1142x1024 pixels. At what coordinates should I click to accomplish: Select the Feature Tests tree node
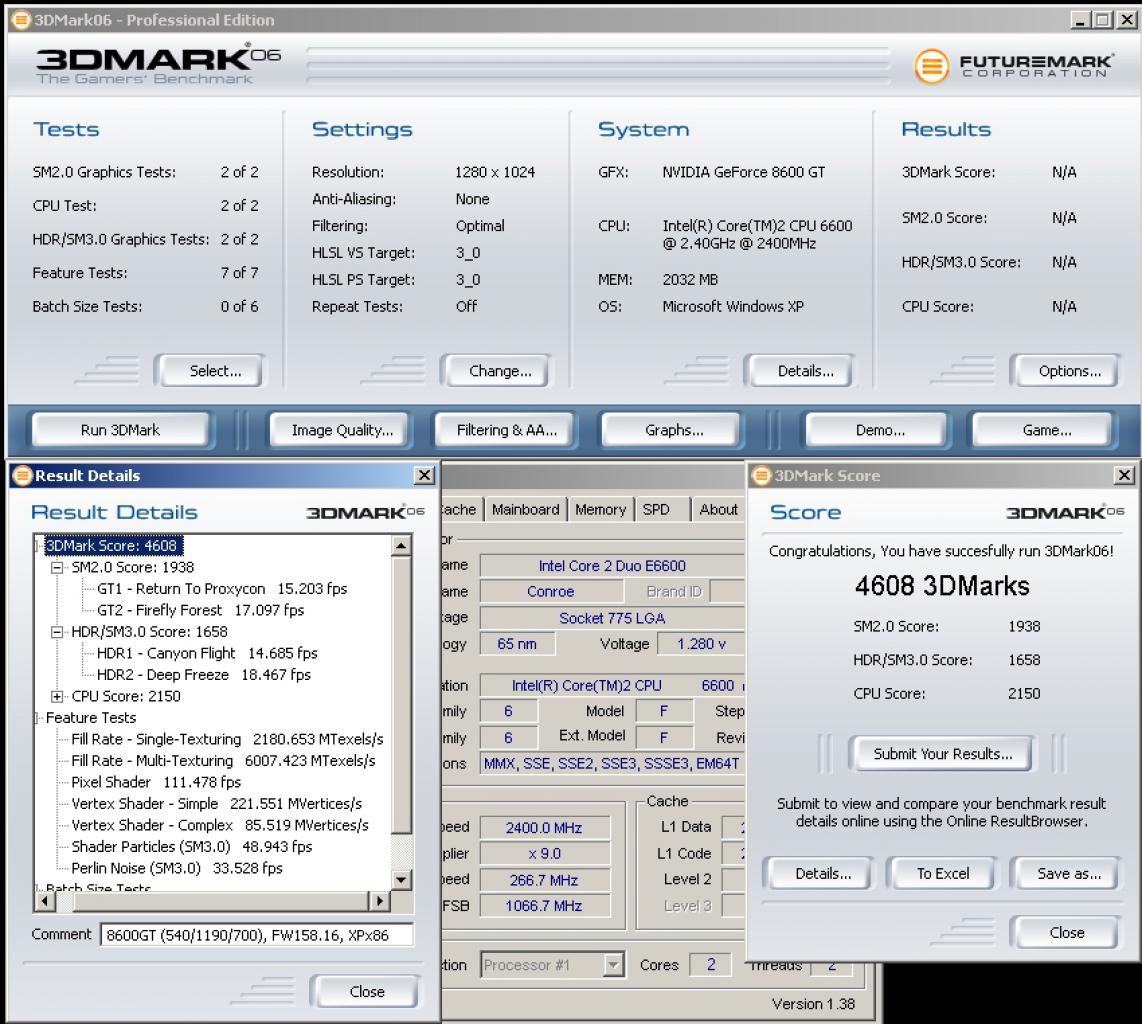[90, 718]
